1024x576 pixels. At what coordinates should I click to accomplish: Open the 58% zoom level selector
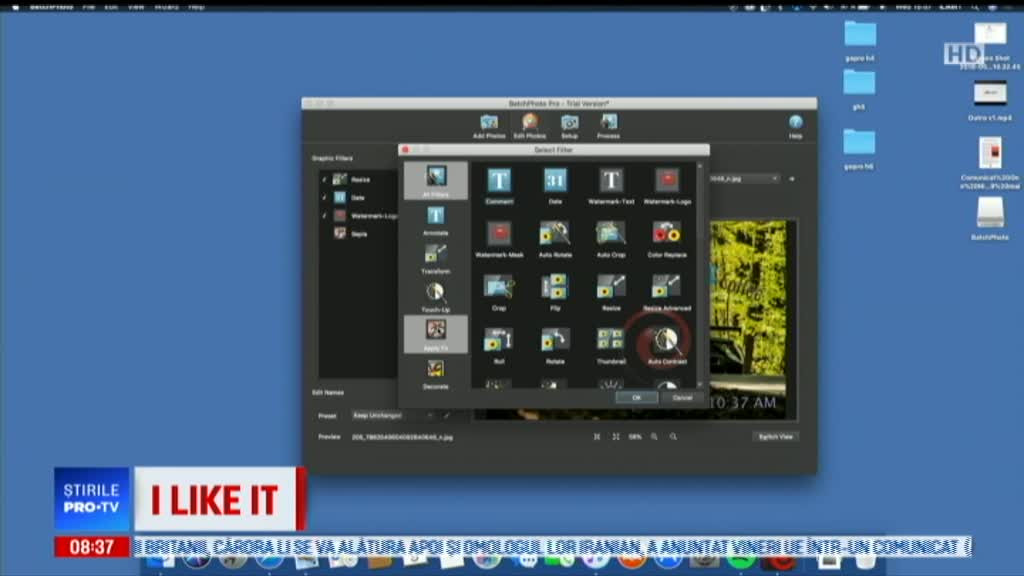pos(635,437)
